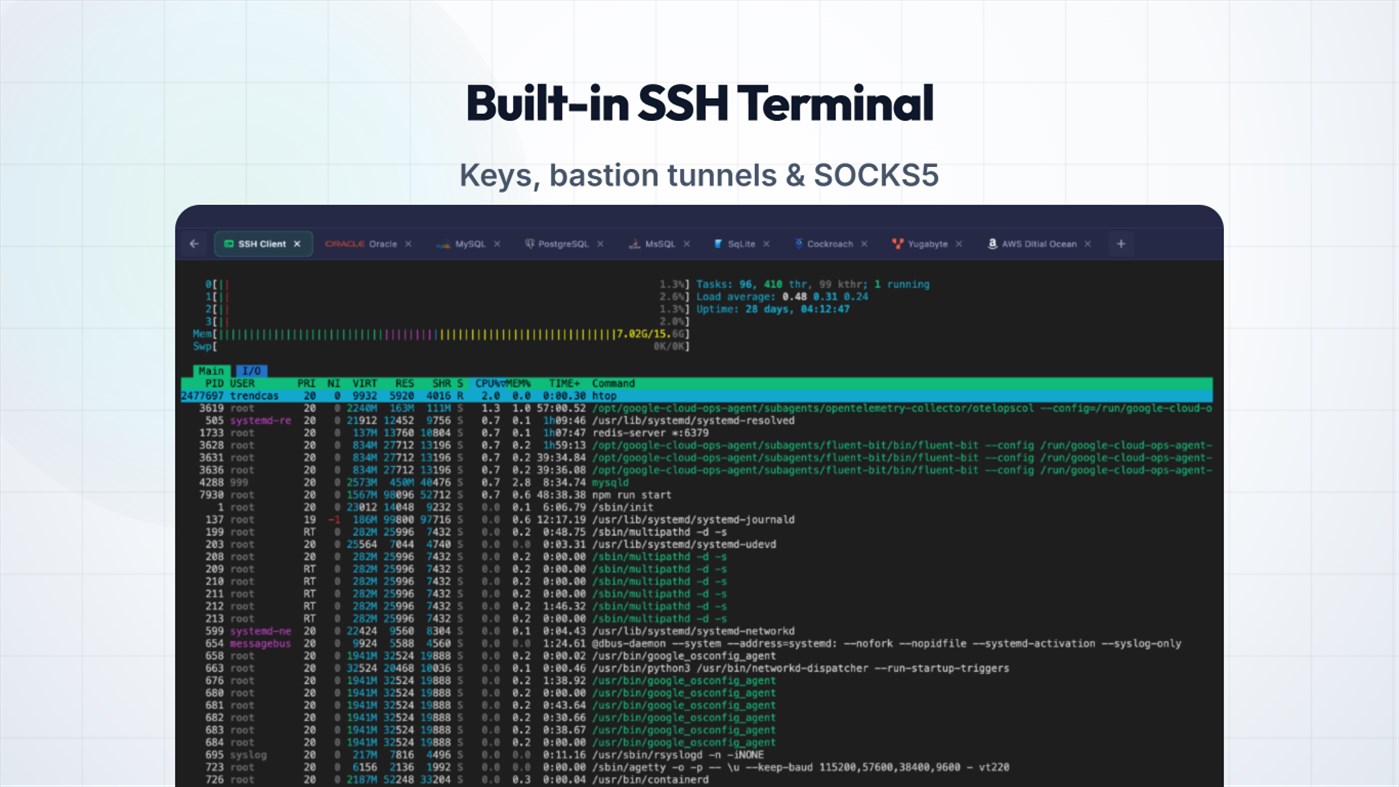Close the MsSQL tab

coord(687,244)
